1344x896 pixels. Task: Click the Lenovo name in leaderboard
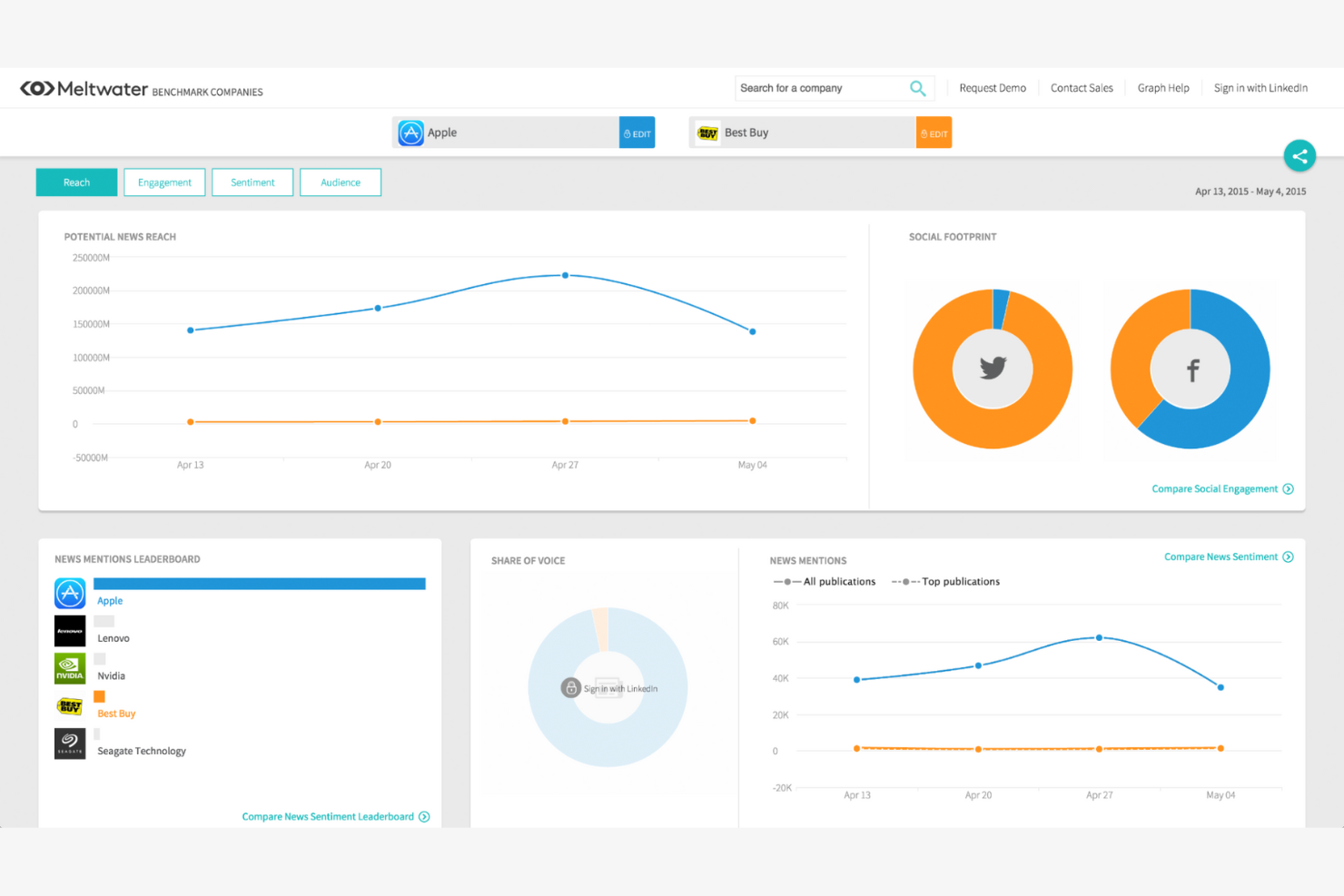pos(114,638)
